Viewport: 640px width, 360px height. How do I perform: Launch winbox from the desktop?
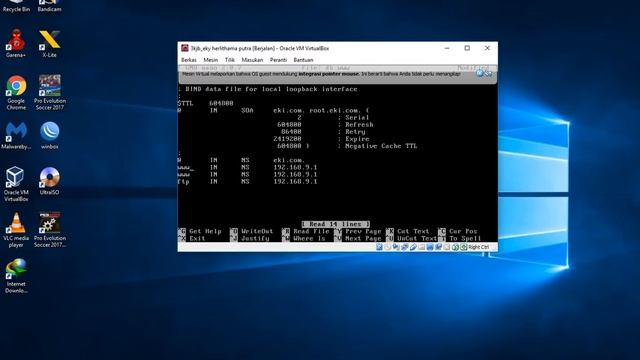(x=49, y=136)
